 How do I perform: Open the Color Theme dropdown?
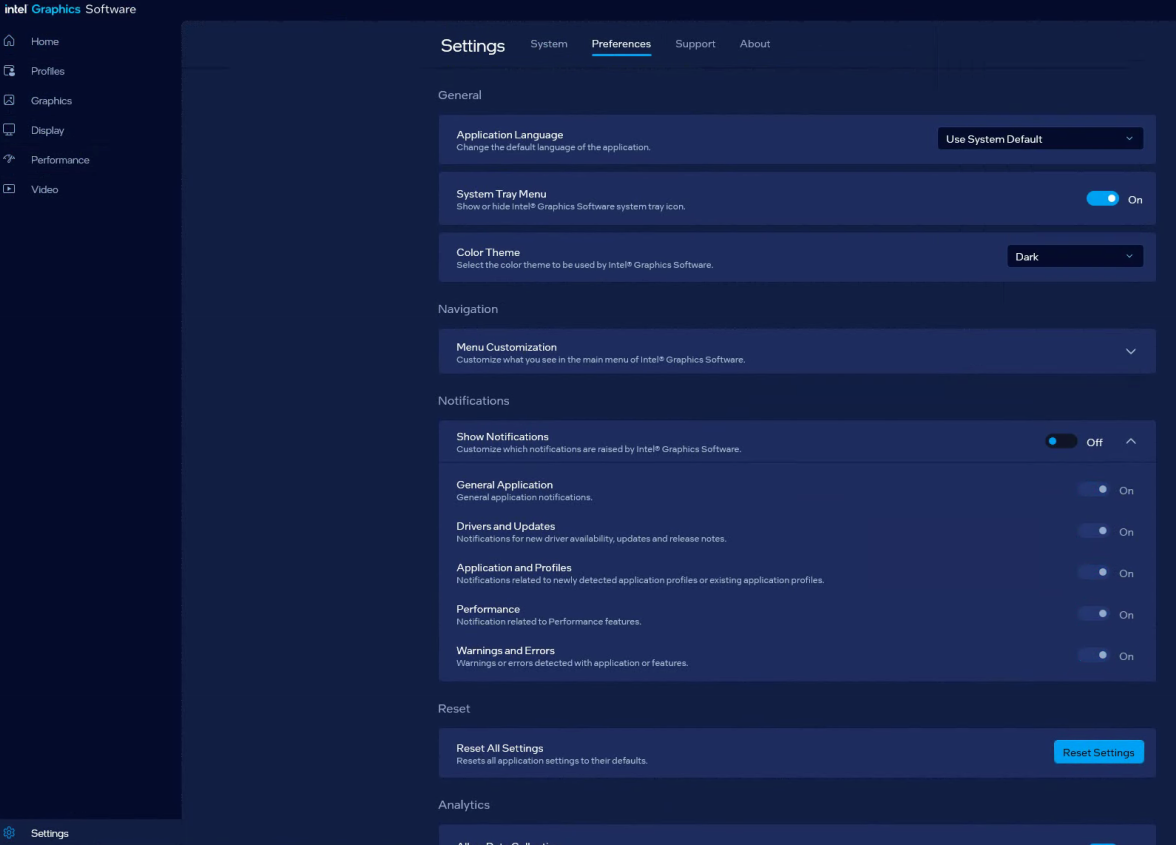coord(1075,256)
